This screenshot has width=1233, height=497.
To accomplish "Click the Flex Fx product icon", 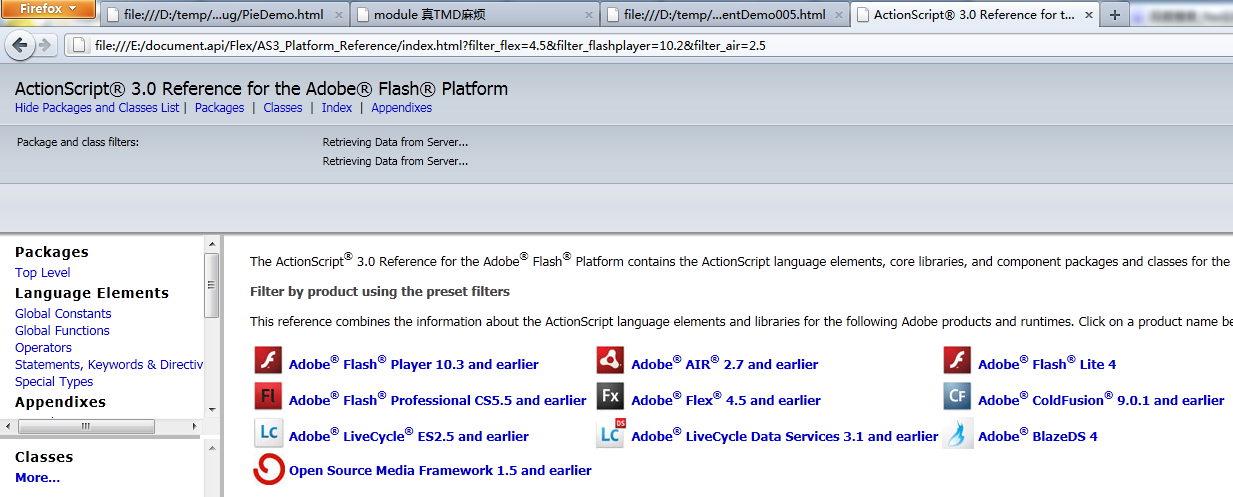I will (611, 397).
